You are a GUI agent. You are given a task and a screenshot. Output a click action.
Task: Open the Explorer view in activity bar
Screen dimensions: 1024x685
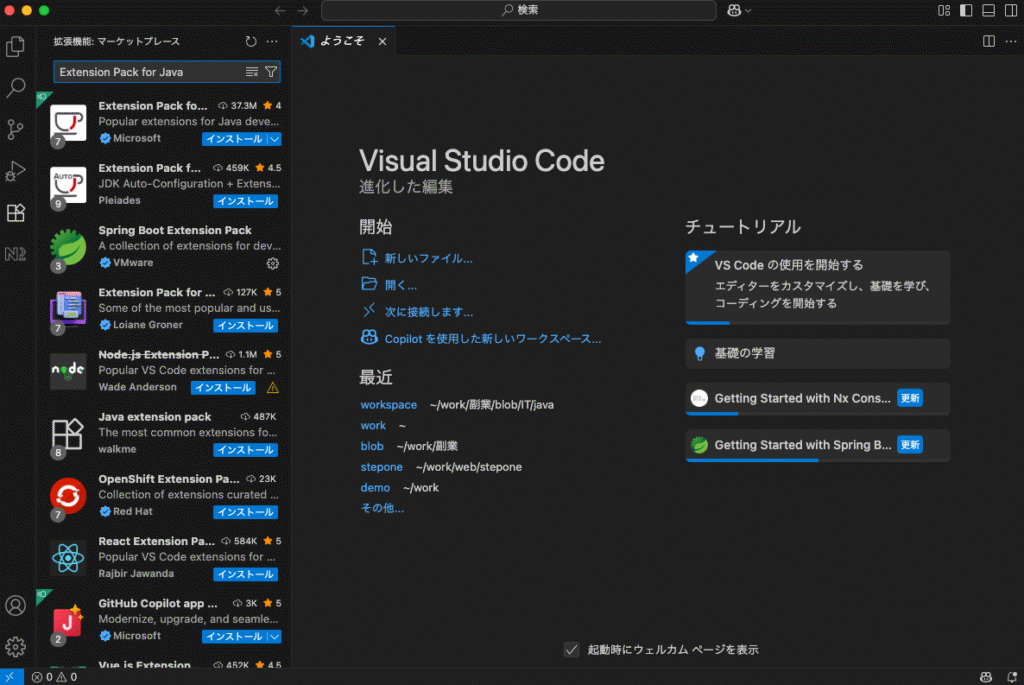point(15,46)
